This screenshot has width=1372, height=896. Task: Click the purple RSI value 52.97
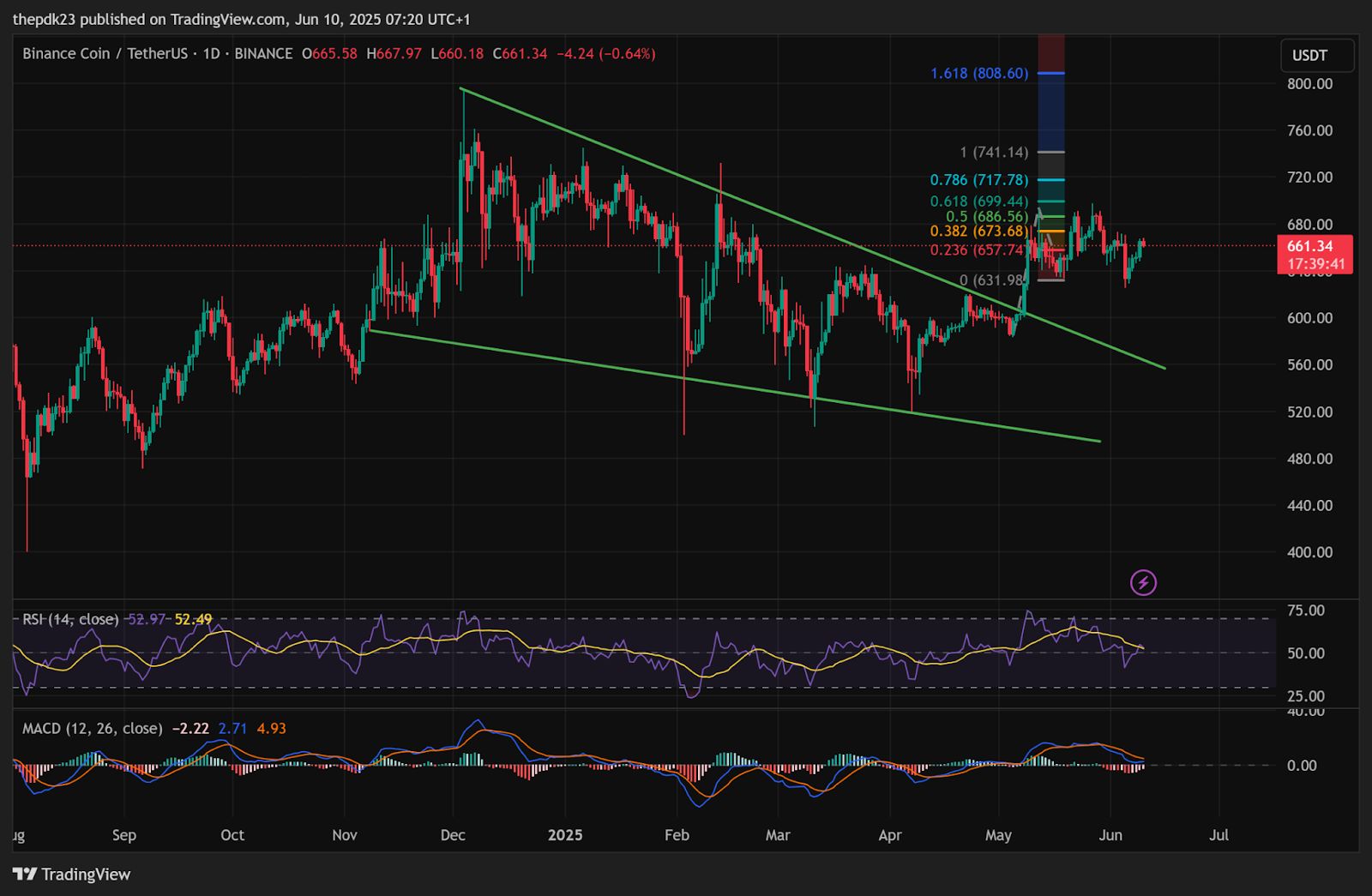146,619
